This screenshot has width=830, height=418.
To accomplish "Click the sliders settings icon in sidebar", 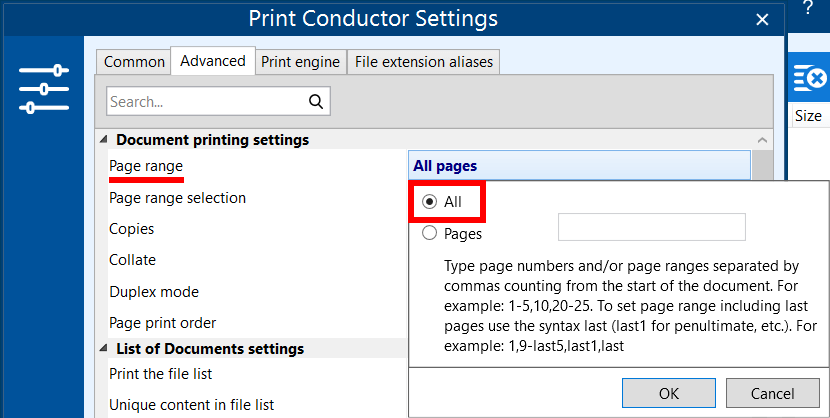I will click(x=44, y=89).
